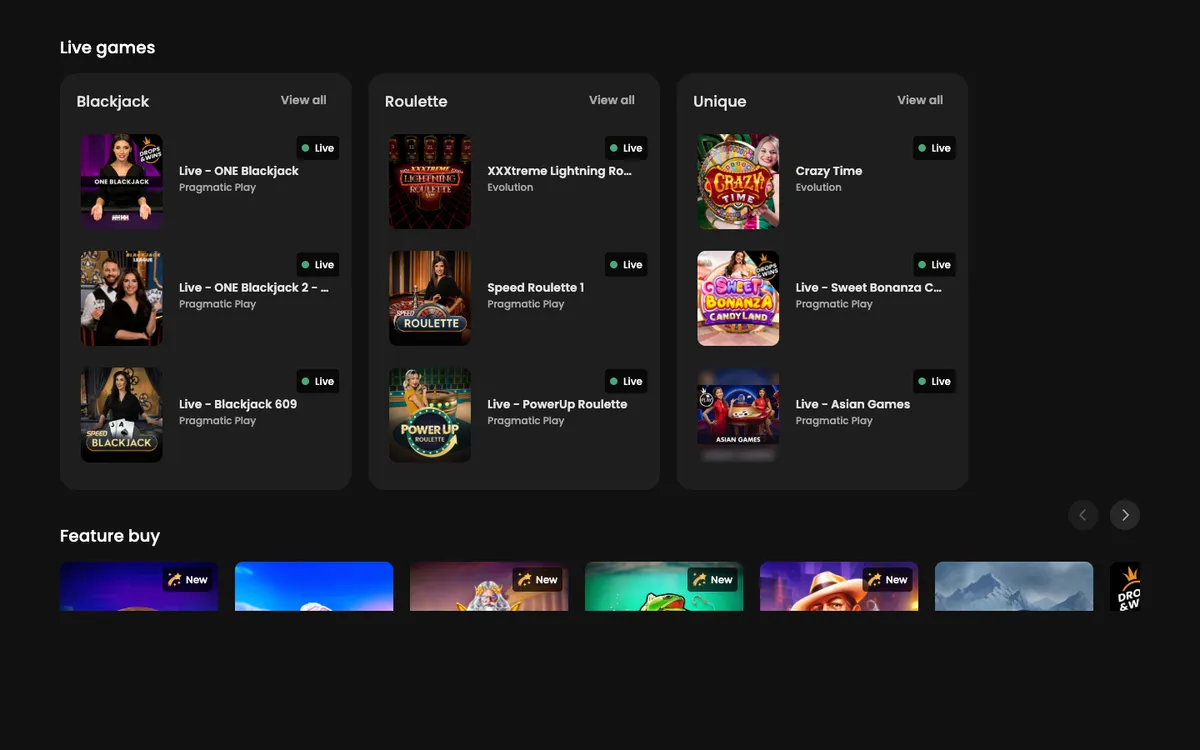This screenshot has width=1200, height=750.
Task: Click the Roulette category heading
Action: click(416, 102)
